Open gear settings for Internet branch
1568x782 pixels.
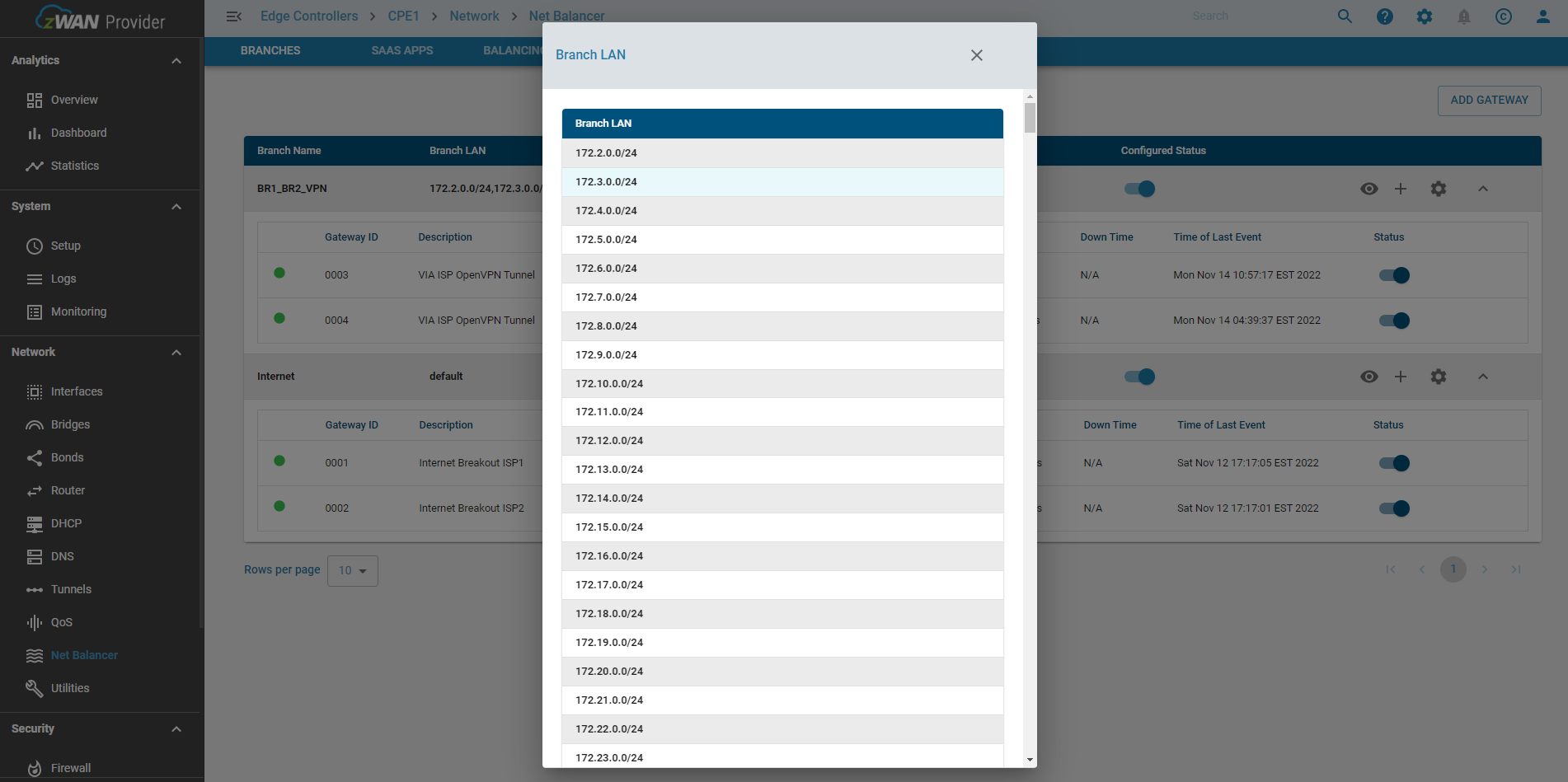(1438, 377)
